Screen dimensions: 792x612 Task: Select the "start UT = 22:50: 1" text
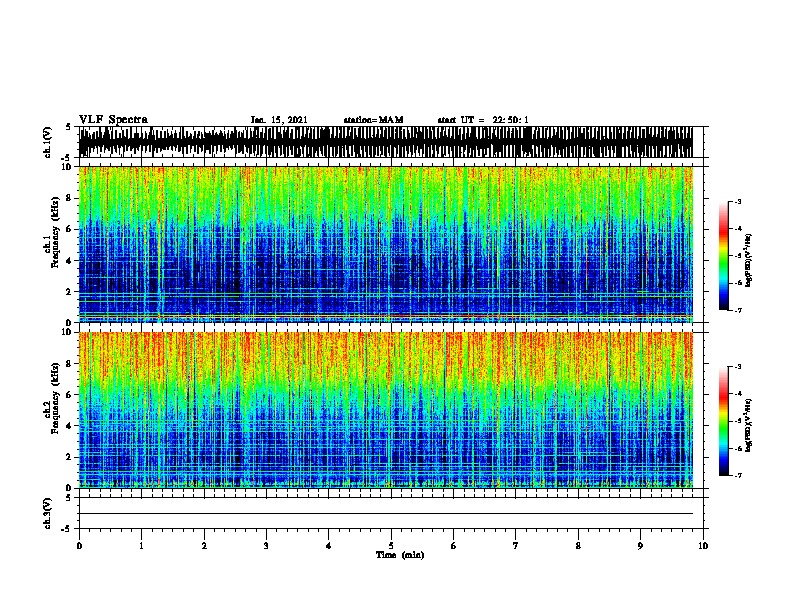coord(483,120)
